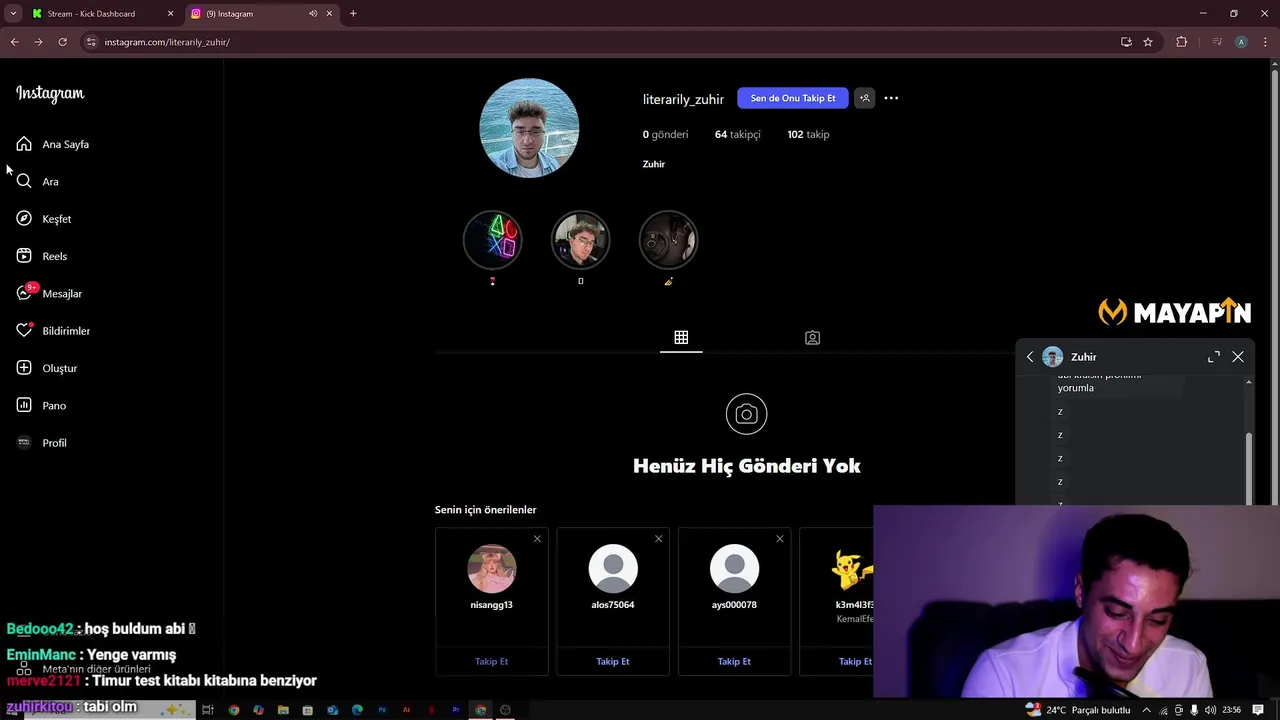The height and width of the screenshot is (720, 1280).
Task: Click chat panel scrollbar thumb
Action: point(1249,470)
